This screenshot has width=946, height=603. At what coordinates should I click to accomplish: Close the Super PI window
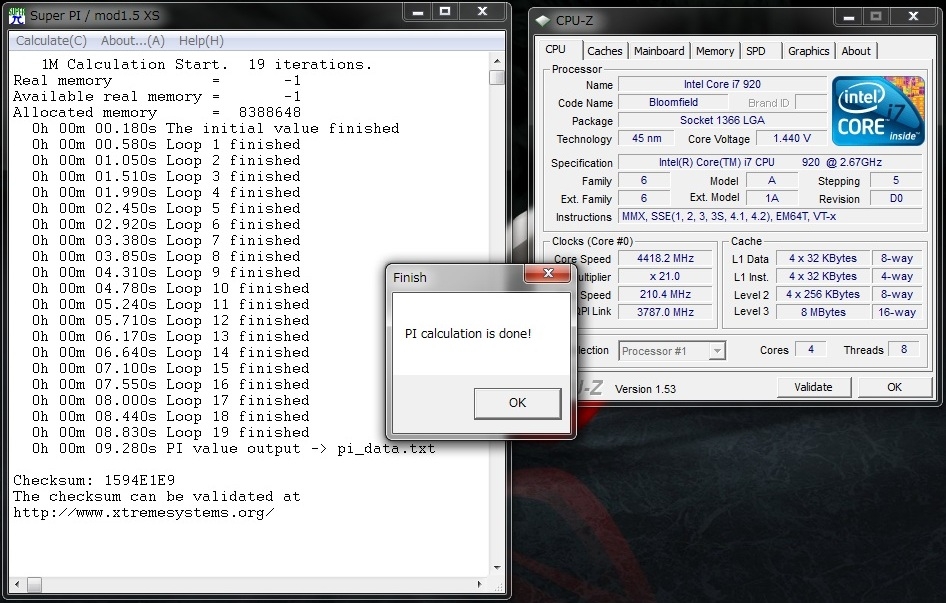coord(482,12)
